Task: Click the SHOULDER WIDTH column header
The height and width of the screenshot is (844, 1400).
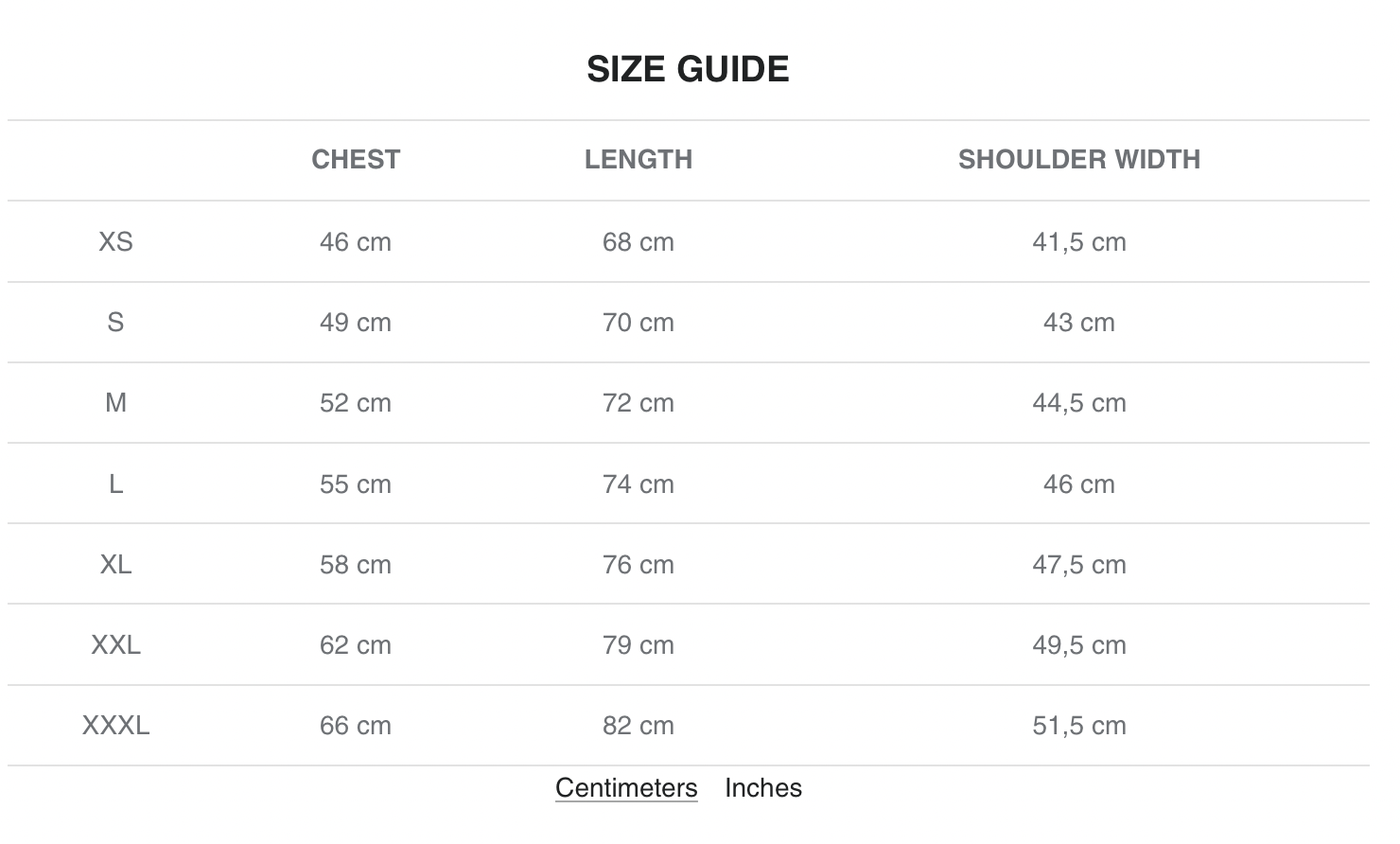Action: click(x=1078, y=159)
